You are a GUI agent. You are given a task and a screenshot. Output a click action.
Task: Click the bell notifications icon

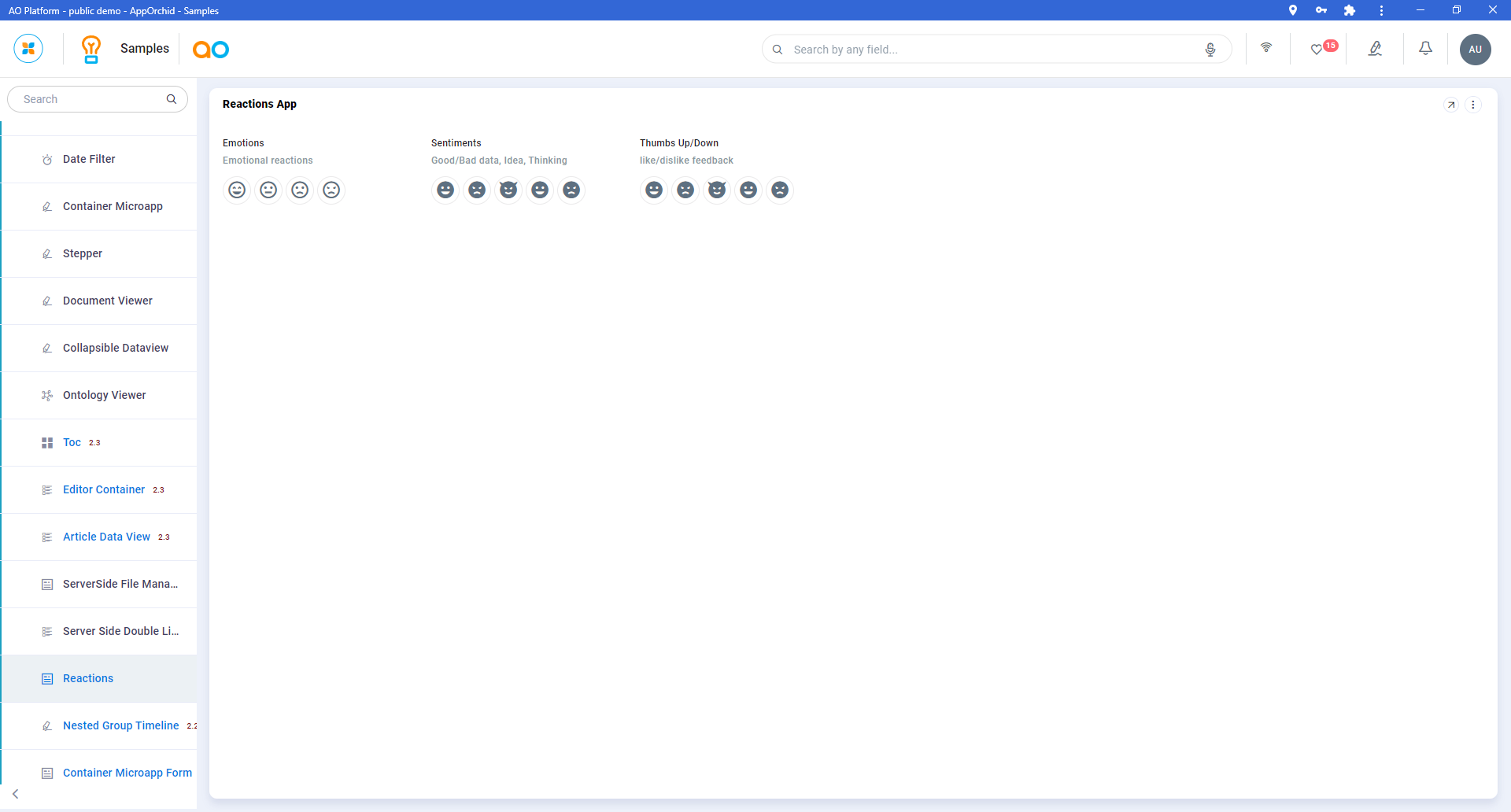(x=1425, y=49)
